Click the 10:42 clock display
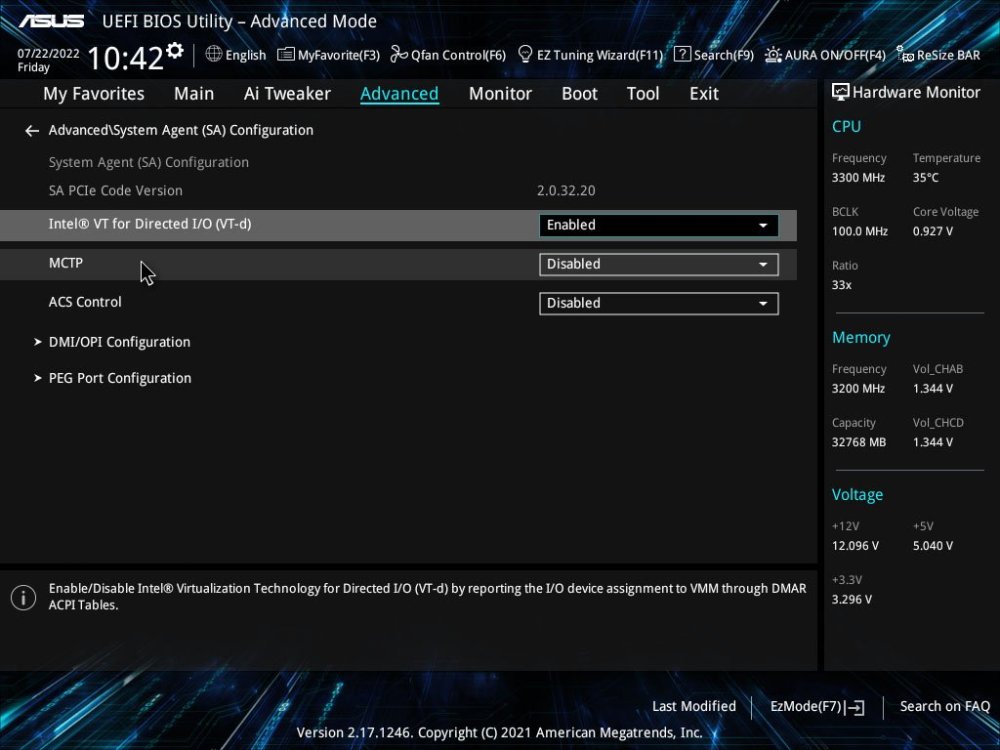 pyautogui.click(x=125, y=58)
